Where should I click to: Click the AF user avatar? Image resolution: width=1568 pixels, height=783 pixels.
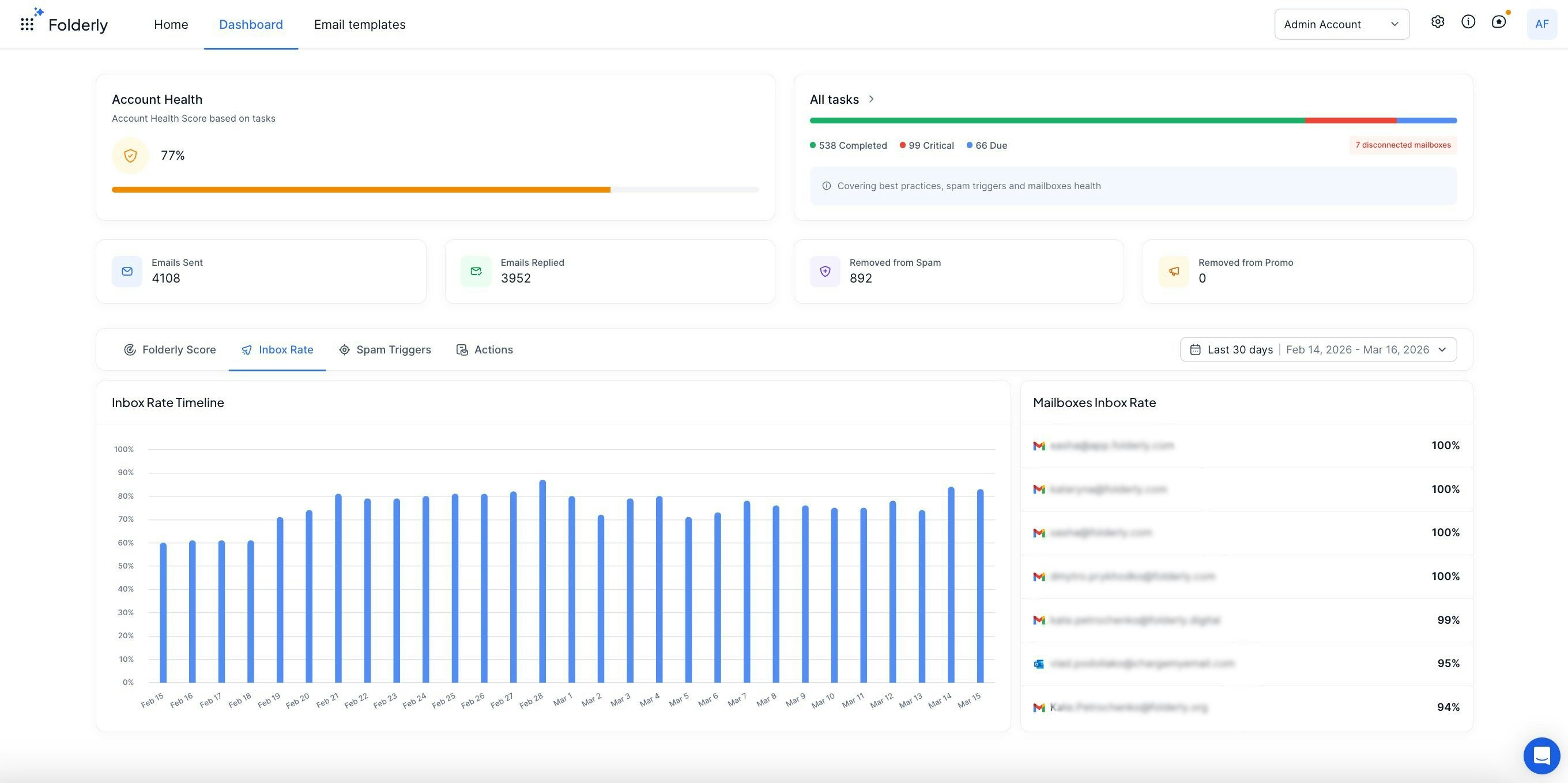tap(1541, 24)
